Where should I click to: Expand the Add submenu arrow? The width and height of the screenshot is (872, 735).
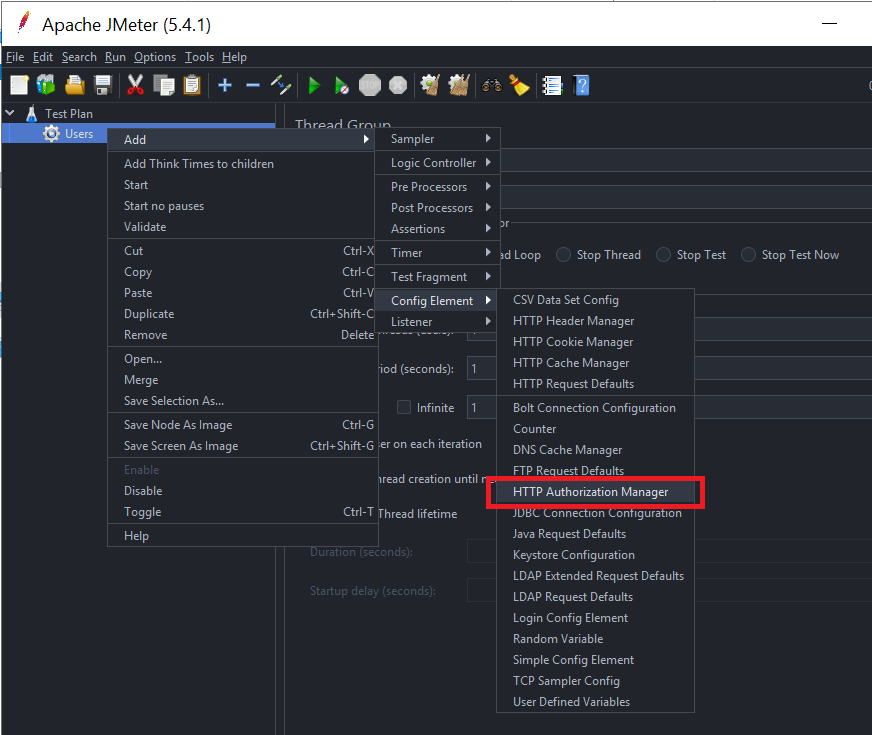pyautogui.click(x=366, y=139)
